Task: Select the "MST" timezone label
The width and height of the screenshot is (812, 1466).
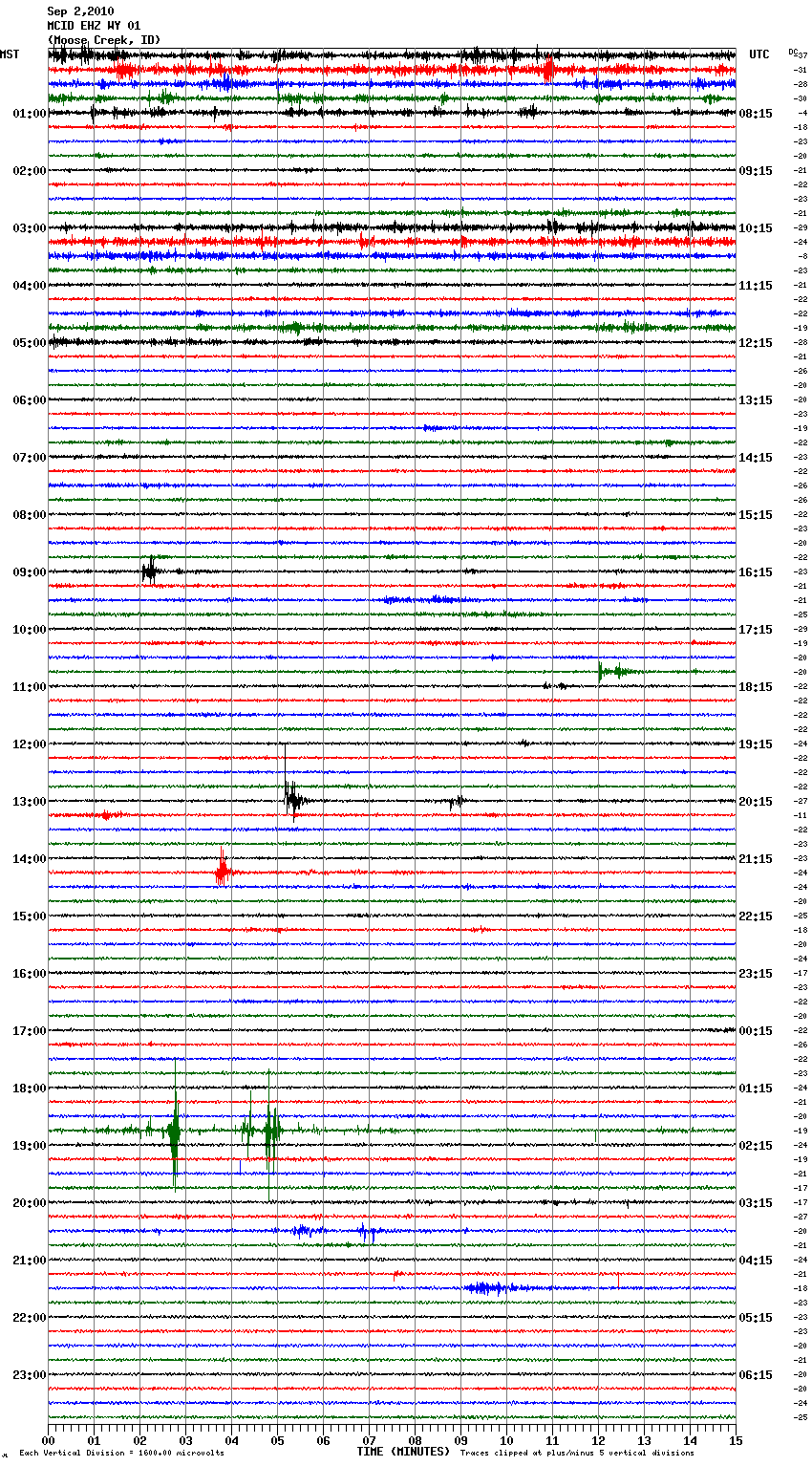Action: coord(10,54)
